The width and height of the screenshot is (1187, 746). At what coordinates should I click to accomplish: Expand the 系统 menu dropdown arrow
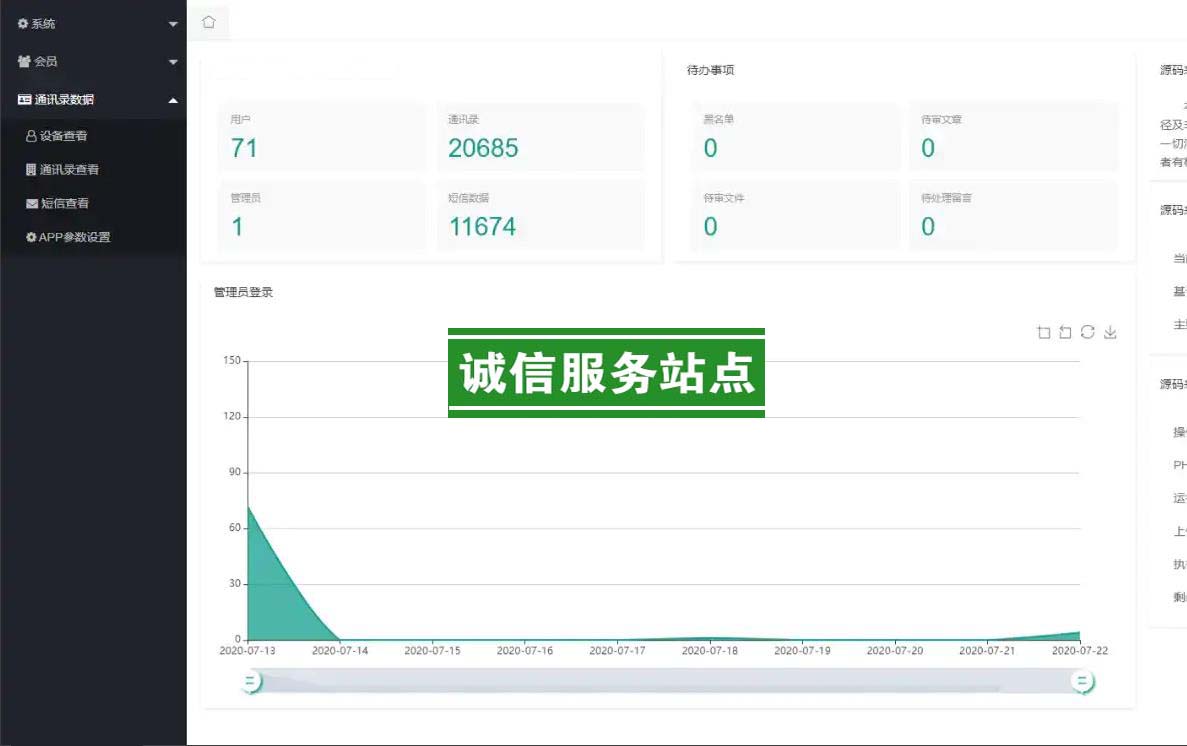(173, 24)
